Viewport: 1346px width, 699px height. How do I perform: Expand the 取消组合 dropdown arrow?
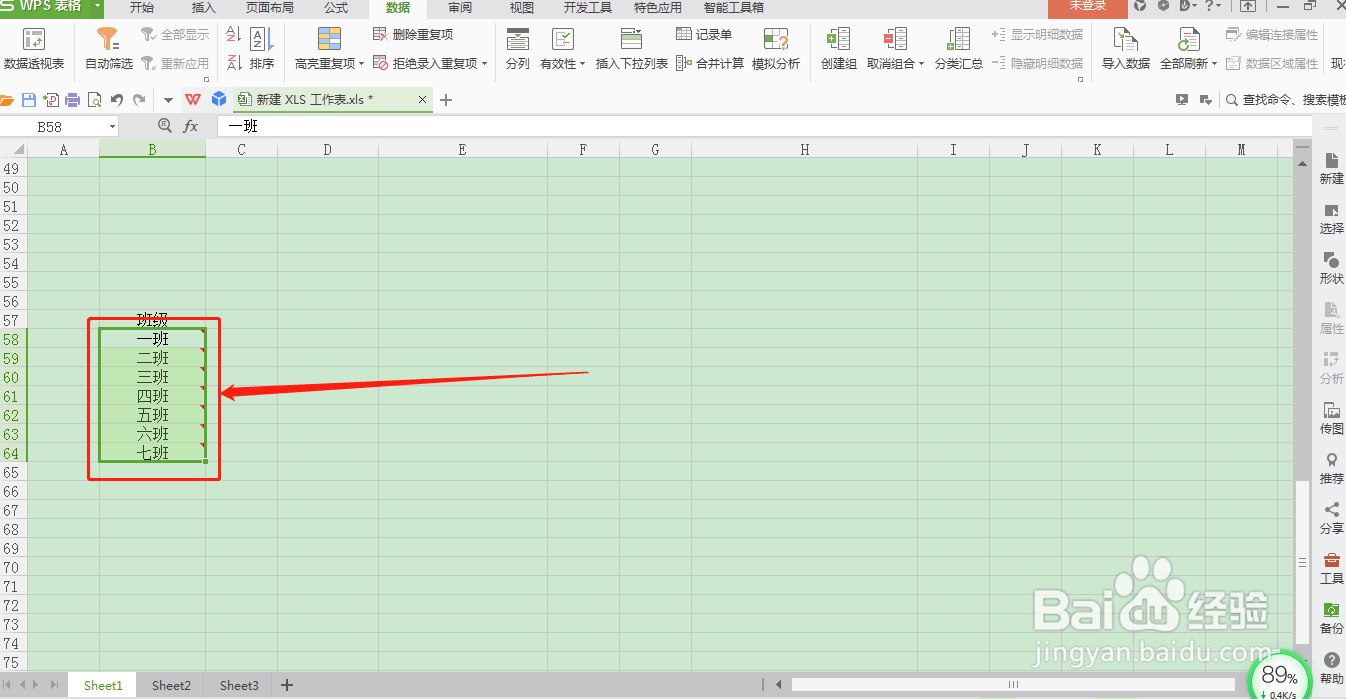pyautogui.click(x=921, y=64)
